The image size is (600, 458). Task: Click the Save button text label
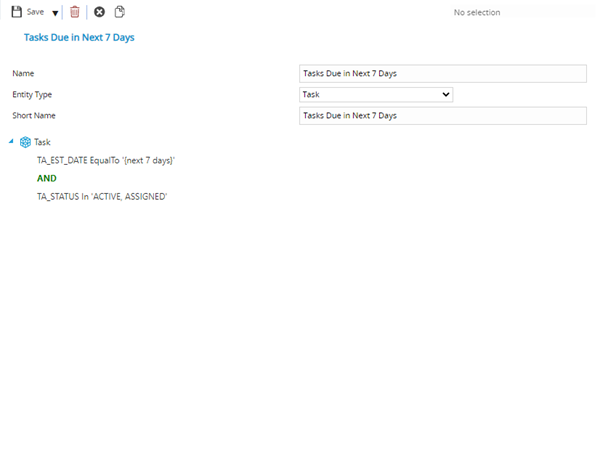[x=35, y=12]
